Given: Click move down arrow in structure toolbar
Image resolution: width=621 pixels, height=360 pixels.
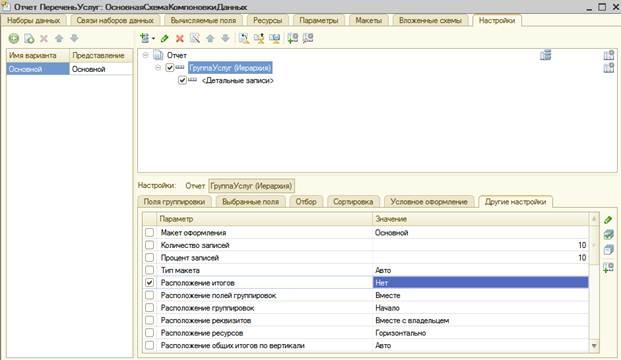Looking at the screenshot, I should point(225,38).
